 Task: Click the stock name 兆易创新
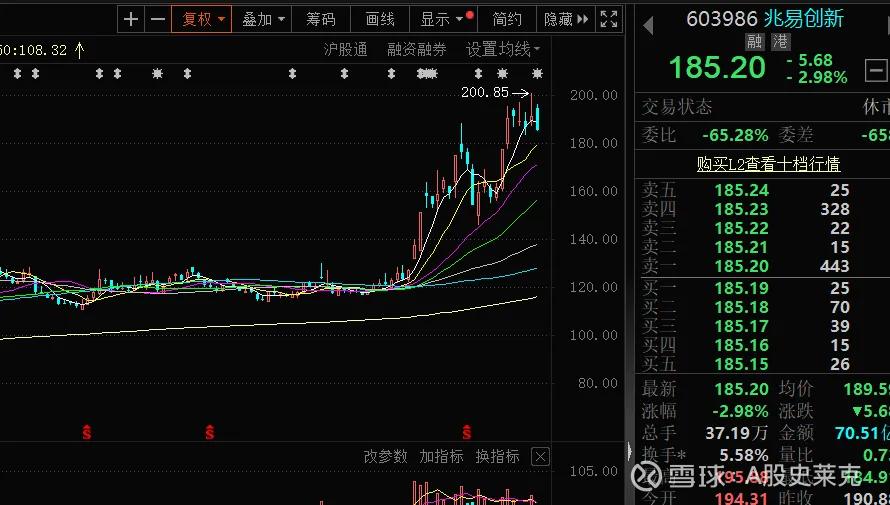tap(804, 19)
